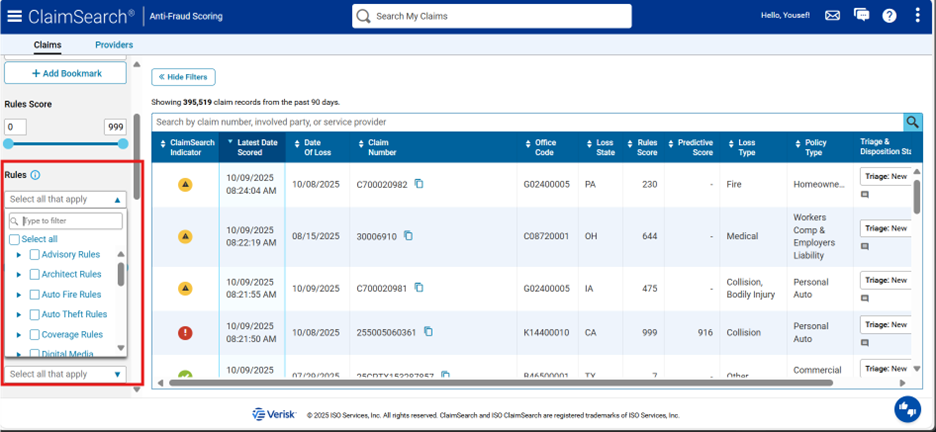The image size is (936, 432).
Task: Check the Advisory Rules checkbox
Action: click(x=35, y=255)
